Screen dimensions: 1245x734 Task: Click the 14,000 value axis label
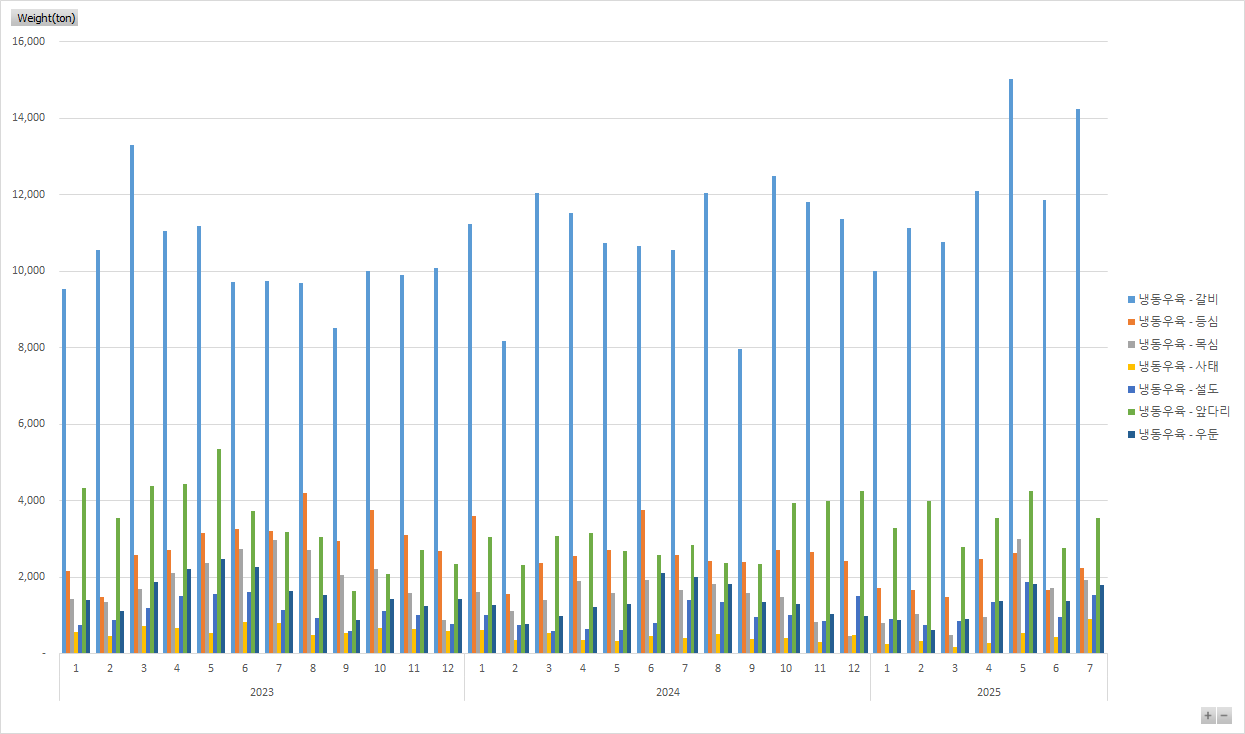tap(29, 118)
